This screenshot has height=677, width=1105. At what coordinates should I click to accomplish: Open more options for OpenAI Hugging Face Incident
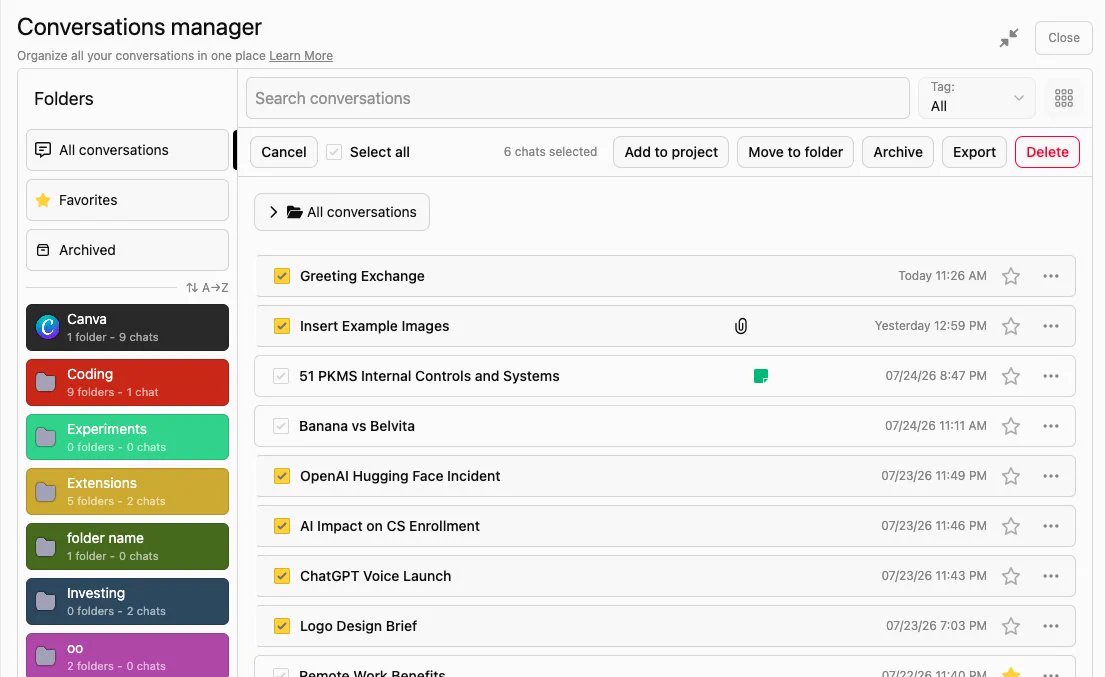coord(1051,476)
